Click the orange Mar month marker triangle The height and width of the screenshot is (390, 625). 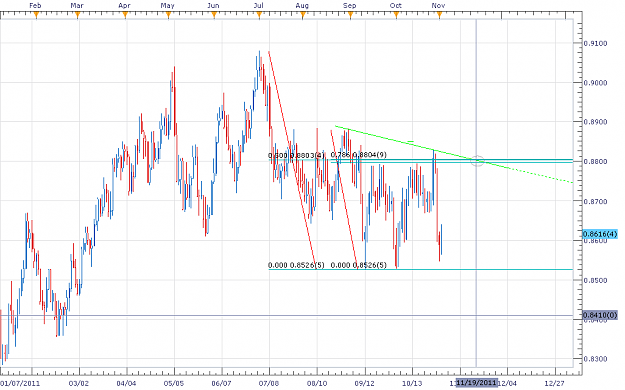point(78,15)
